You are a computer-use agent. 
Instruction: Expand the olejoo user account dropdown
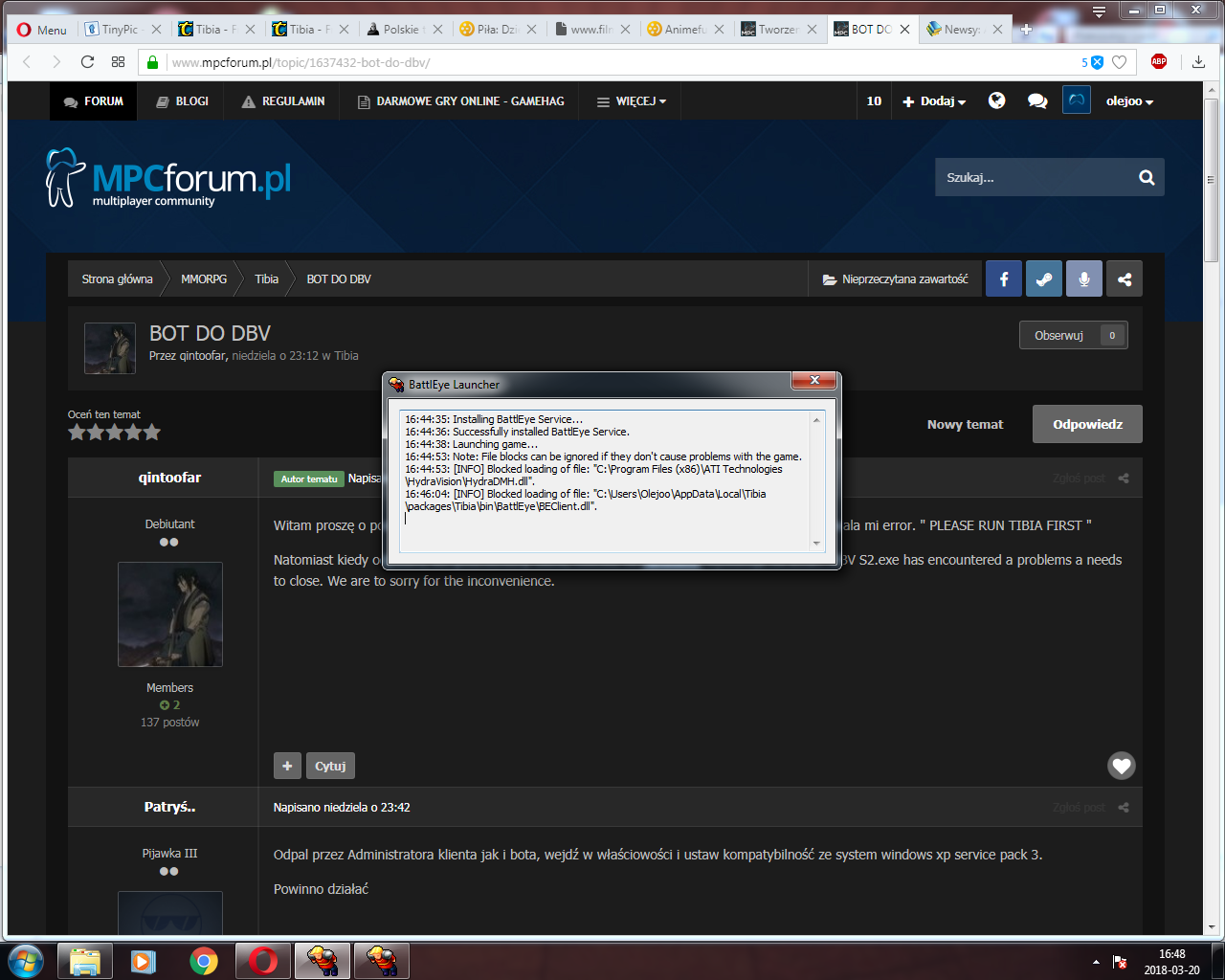[x=1129, y=101]
